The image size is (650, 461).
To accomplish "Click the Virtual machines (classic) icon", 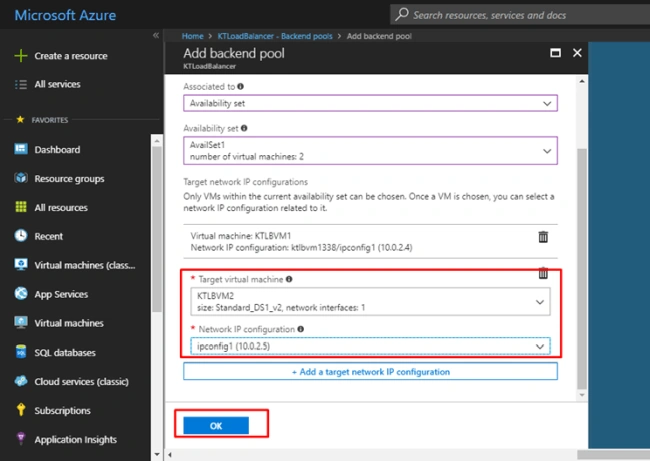I will click(21, 264).
